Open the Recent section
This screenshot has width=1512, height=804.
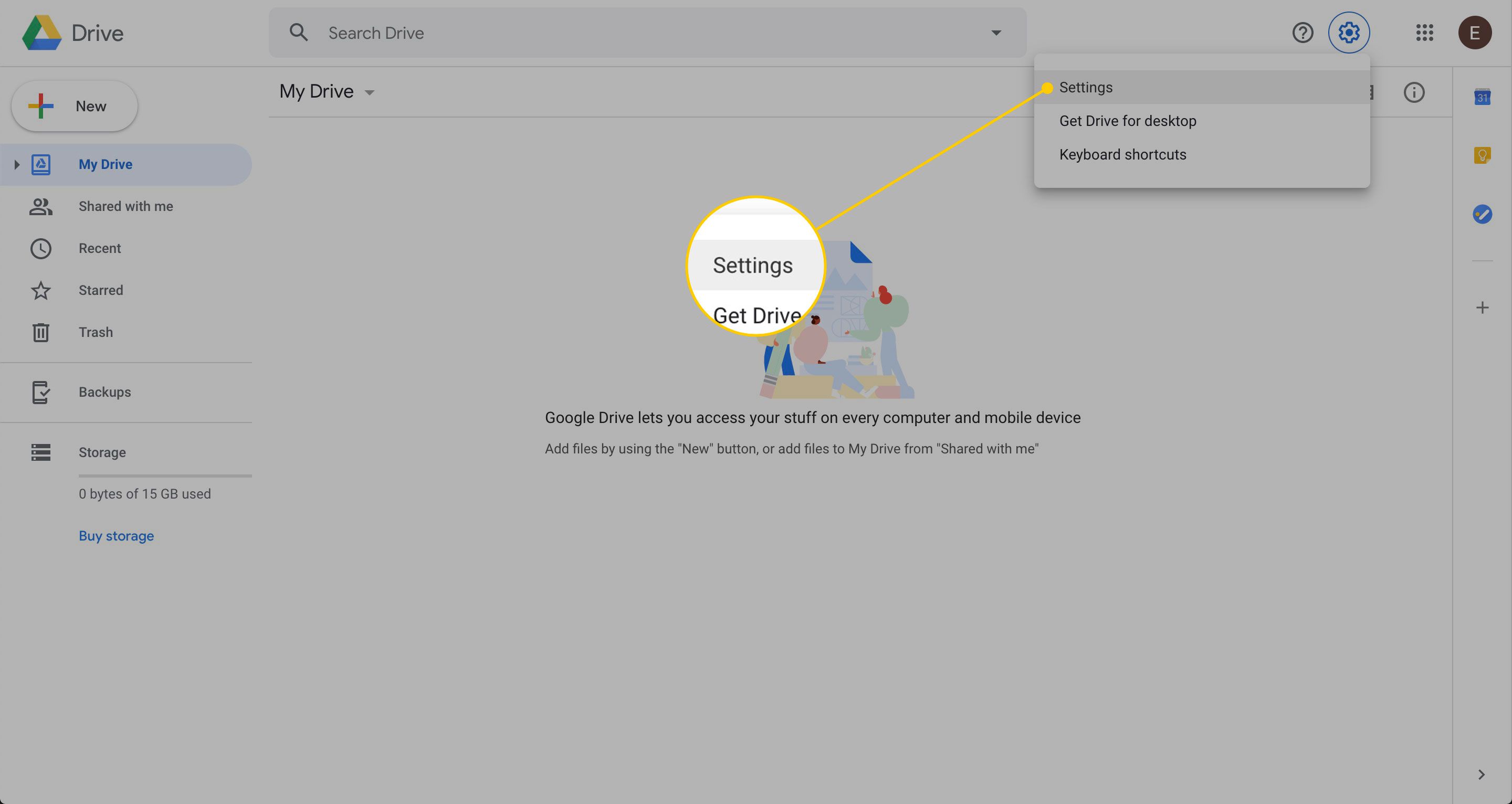pyautogui.click(x=125, y=249)
